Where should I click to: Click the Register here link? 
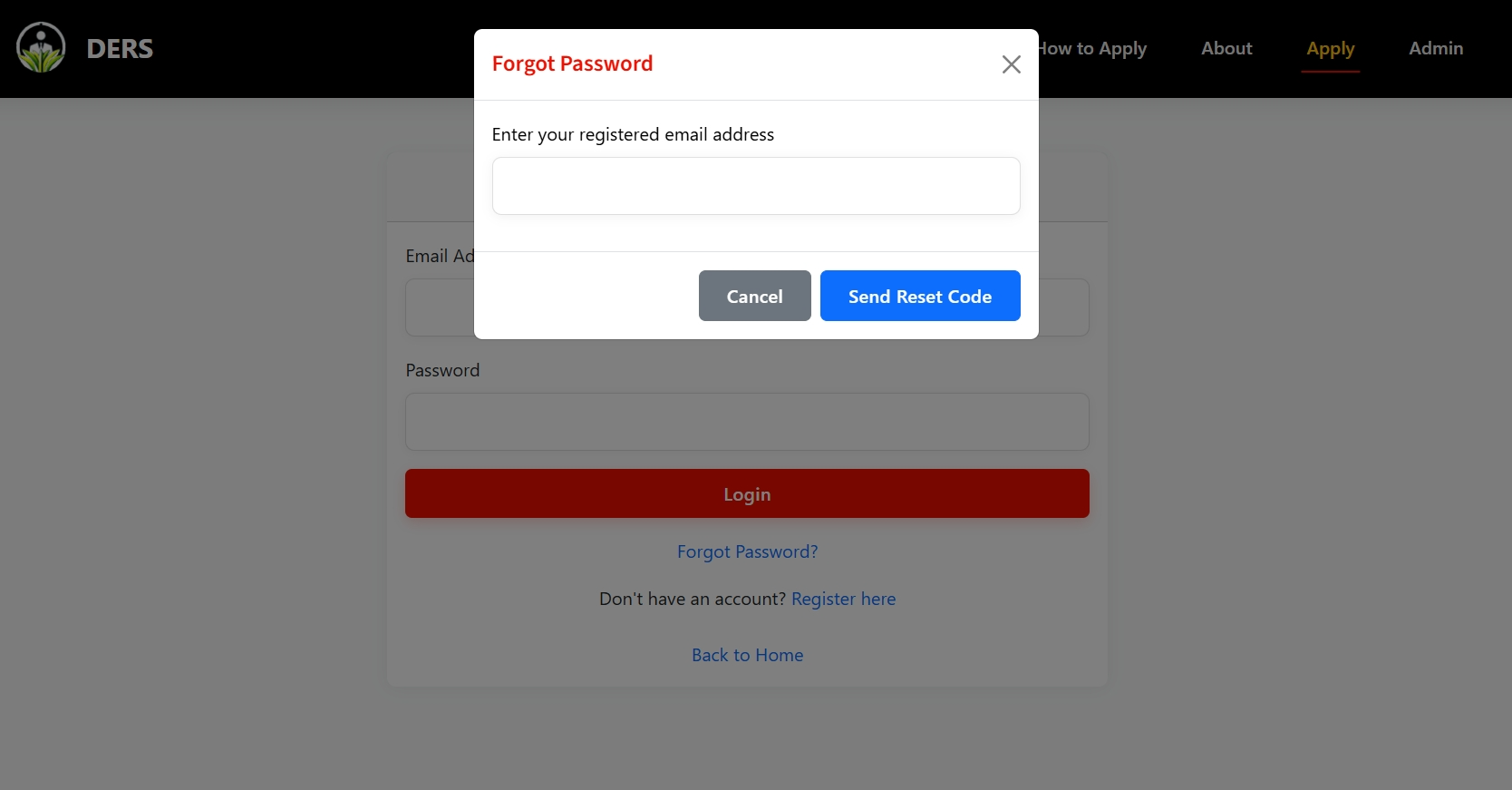(x=843, y=599)
